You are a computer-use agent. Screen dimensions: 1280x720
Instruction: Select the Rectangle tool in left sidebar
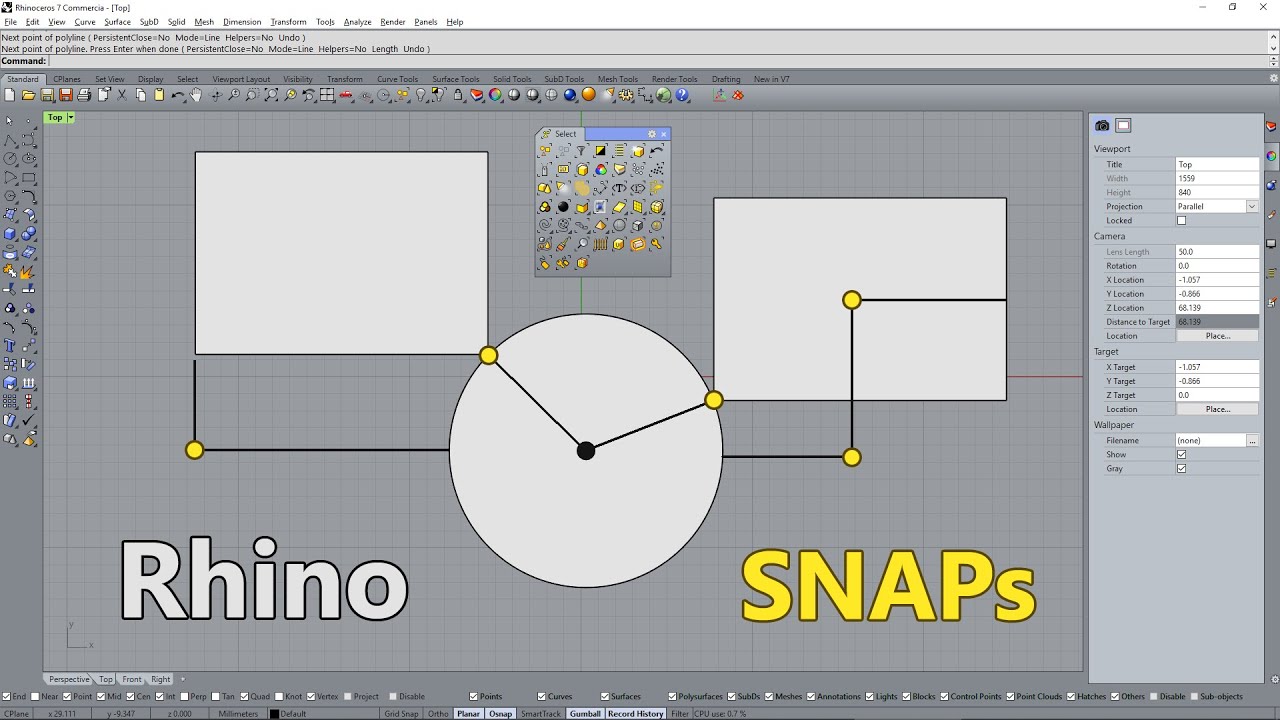tap(29, 177)
